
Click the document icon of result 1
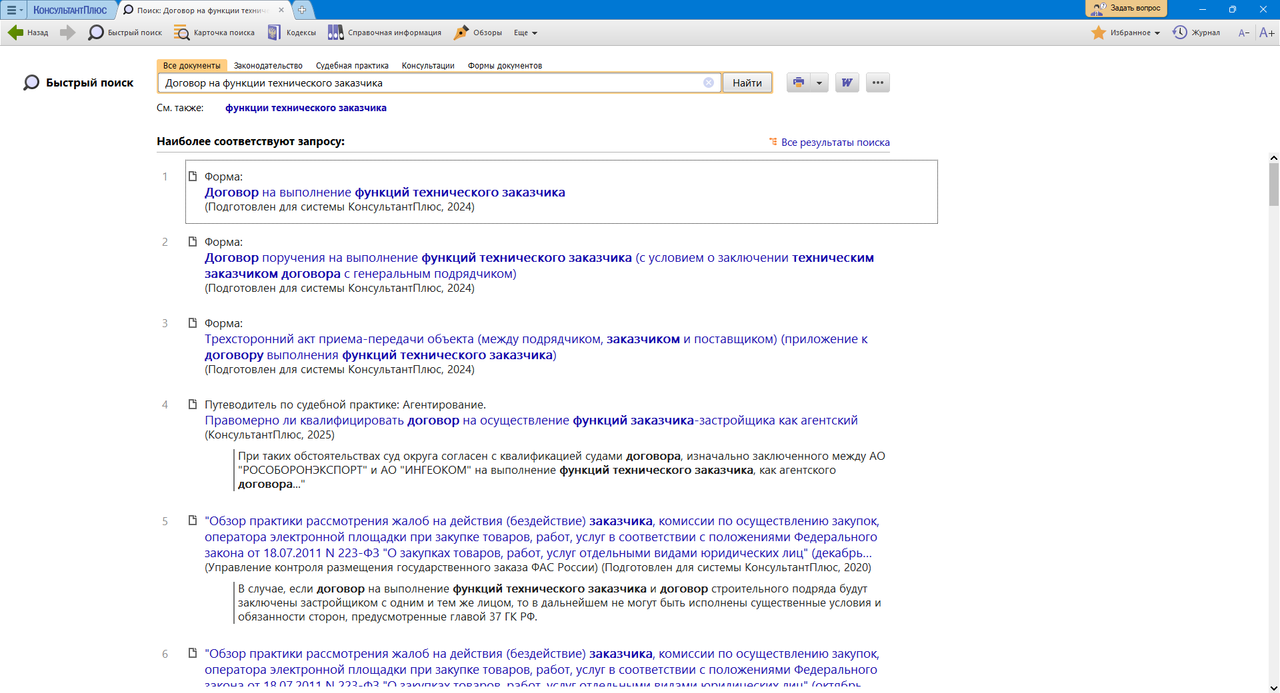click(x=193, y=177)
